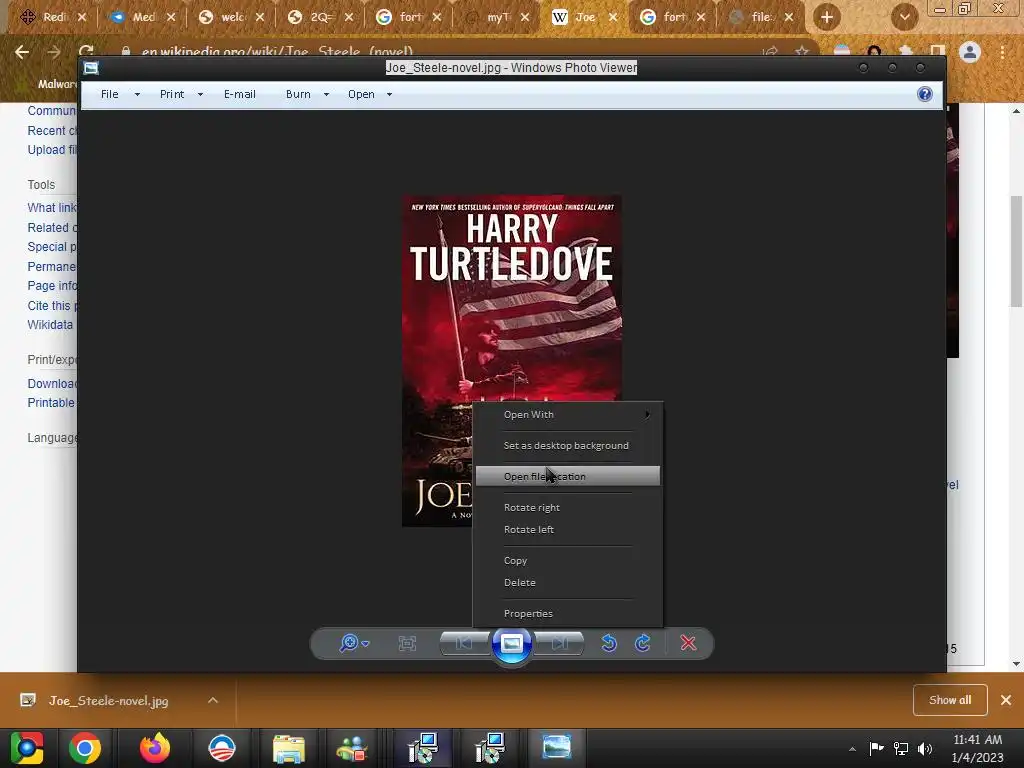Screen dimensions: 1024x768
Task: Open the Open menu in toolbar
Action: [361, 94]
